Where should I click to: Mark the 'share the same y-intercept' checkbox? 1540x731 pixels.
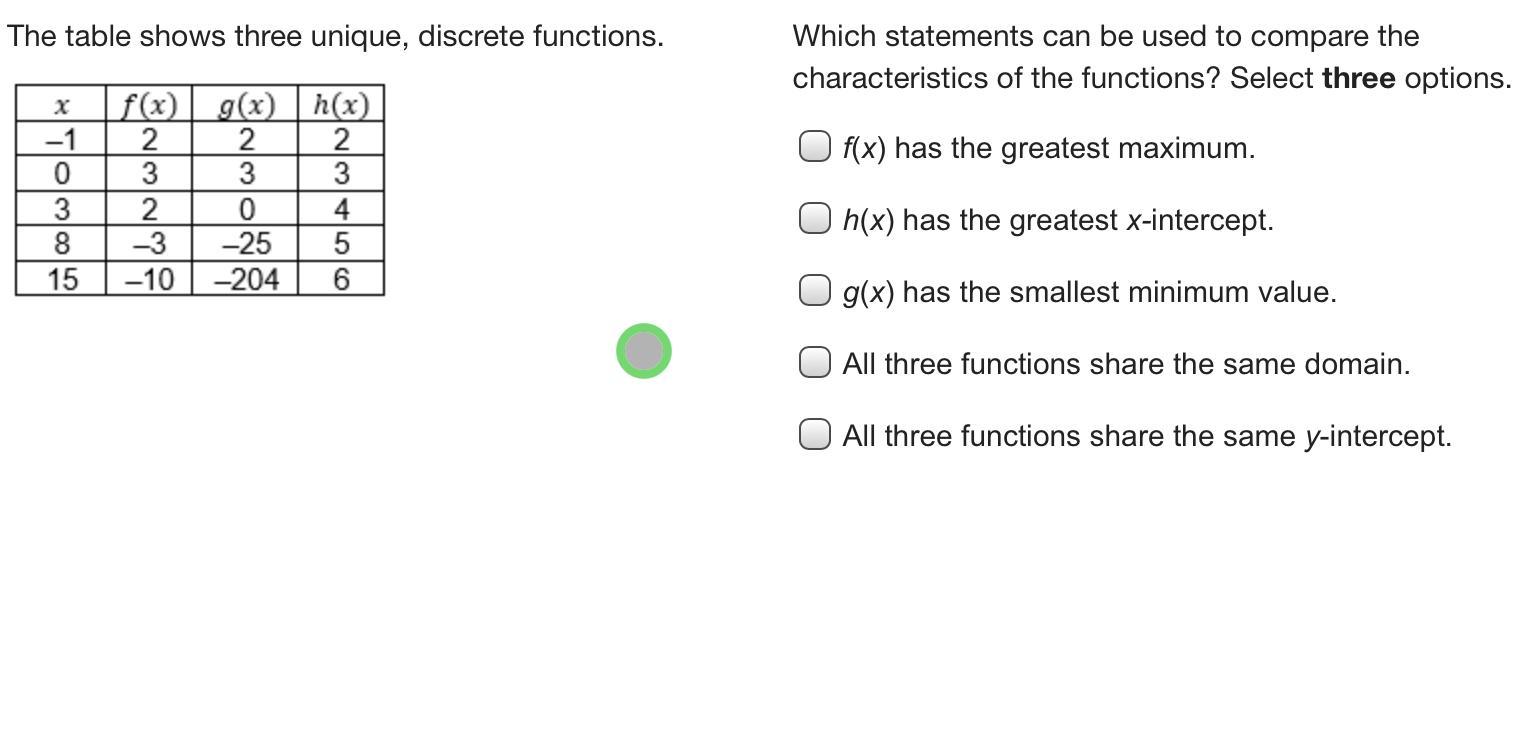tap(814, 435)
